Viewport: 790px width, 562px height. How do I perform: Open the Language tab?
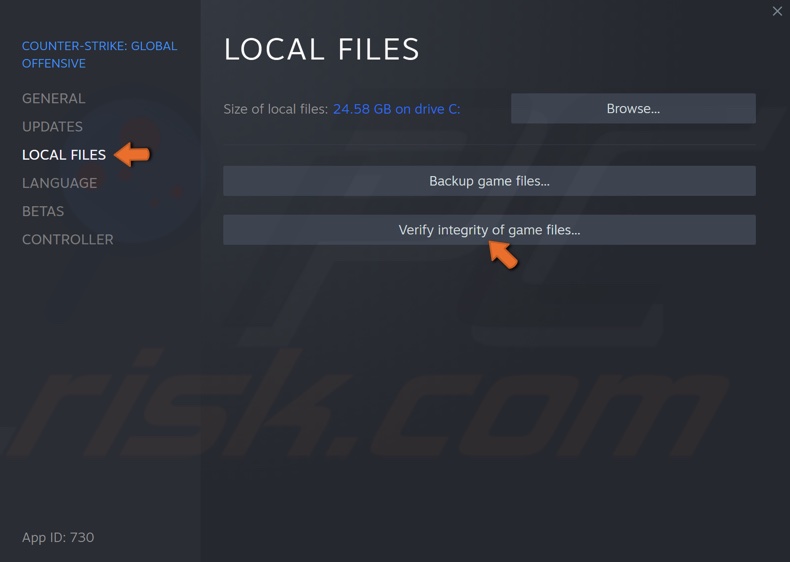(59, 183)
